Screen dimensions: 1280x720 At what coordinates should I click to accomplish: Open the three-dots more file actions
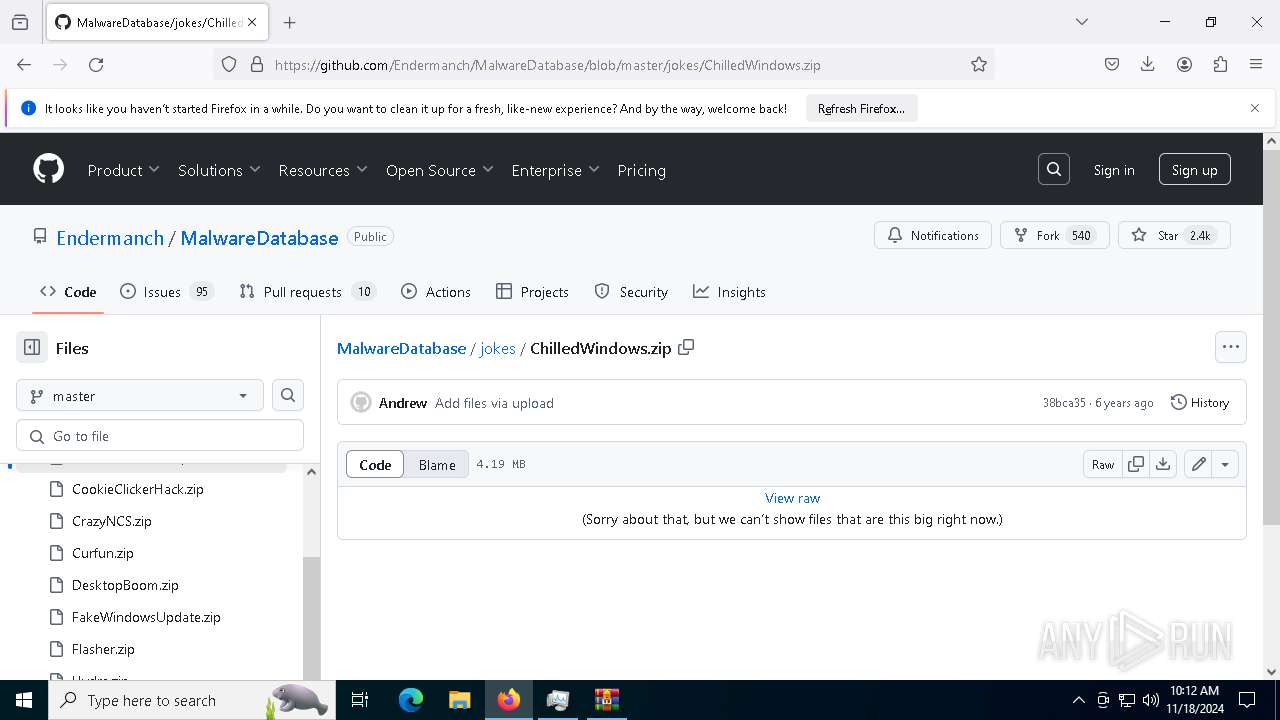tap(1231, 347)
